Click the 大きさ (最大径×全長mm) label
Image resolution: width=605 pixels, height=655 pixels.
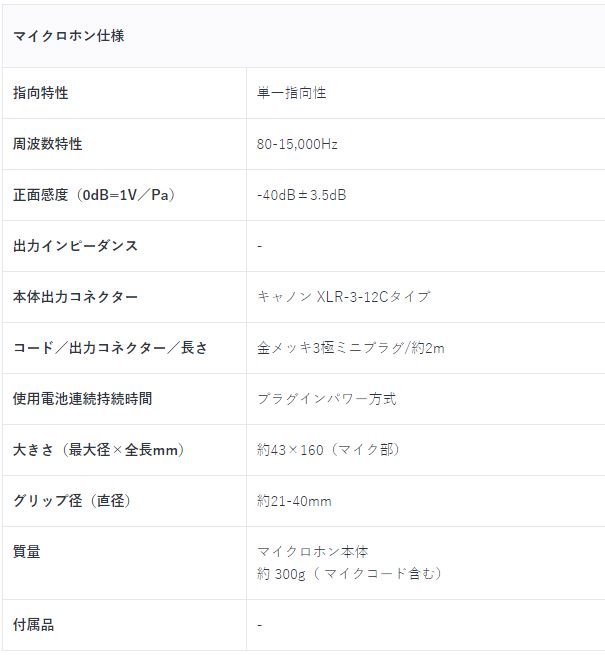pos(99,449)
